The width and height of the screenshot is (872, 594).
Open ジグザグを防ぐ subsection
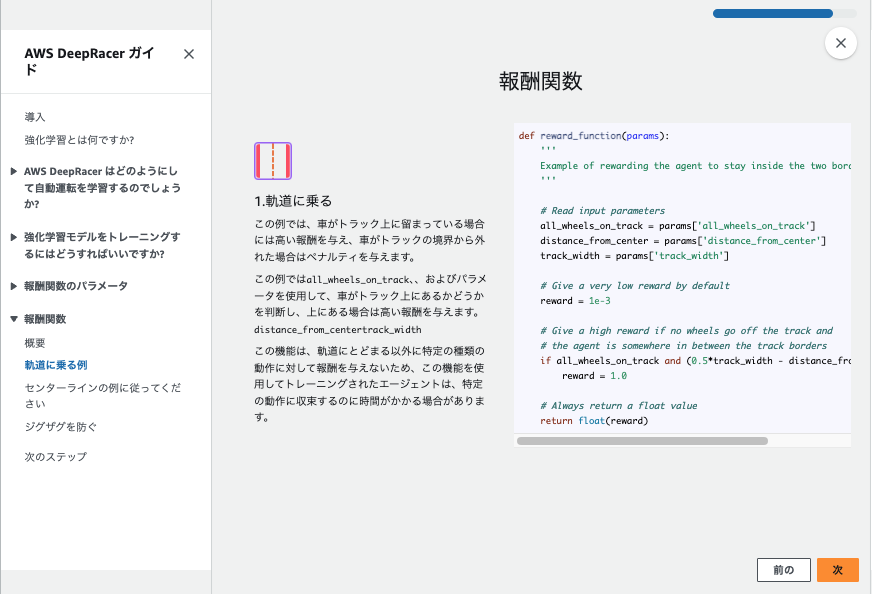point(61,427)
